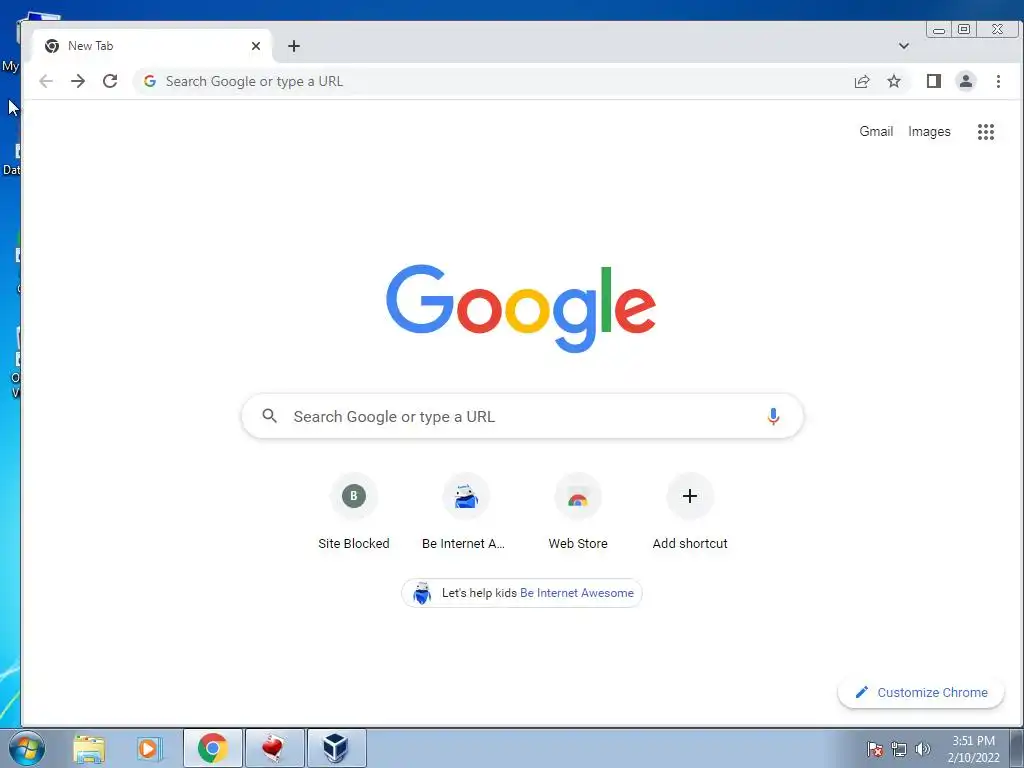Open Windows Explorer from the taskbar
The image size is (1024, 768).
[x=89, y=748]
